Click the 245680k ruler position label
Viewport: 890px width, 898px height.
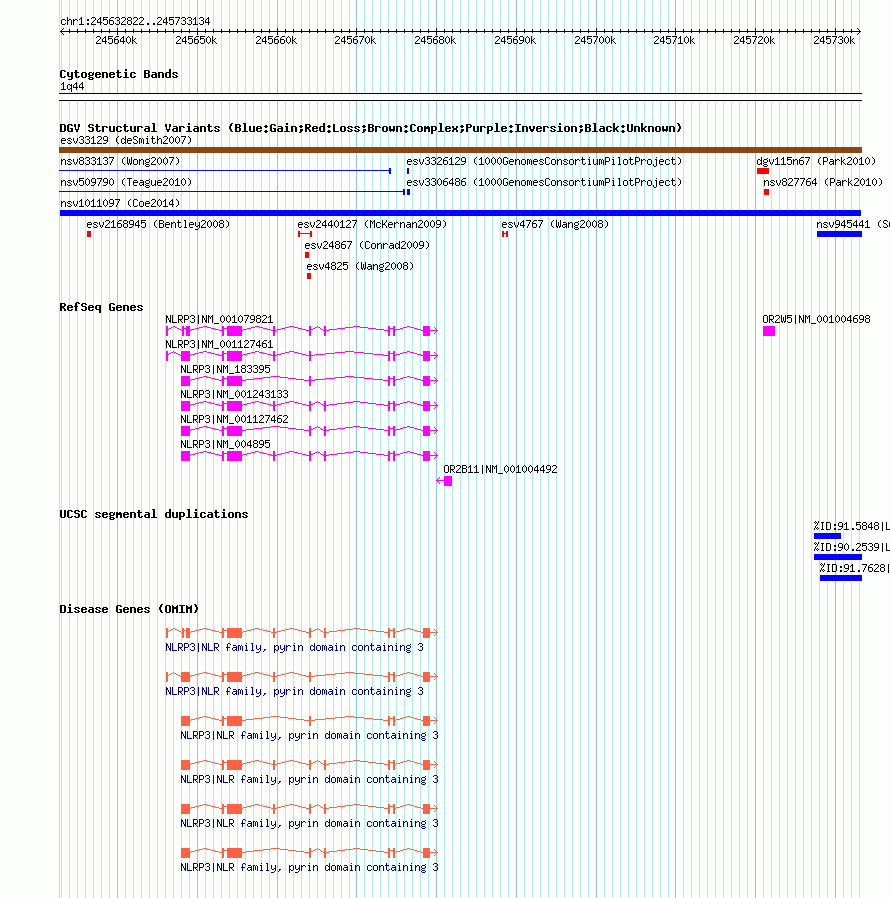[435, 40]
